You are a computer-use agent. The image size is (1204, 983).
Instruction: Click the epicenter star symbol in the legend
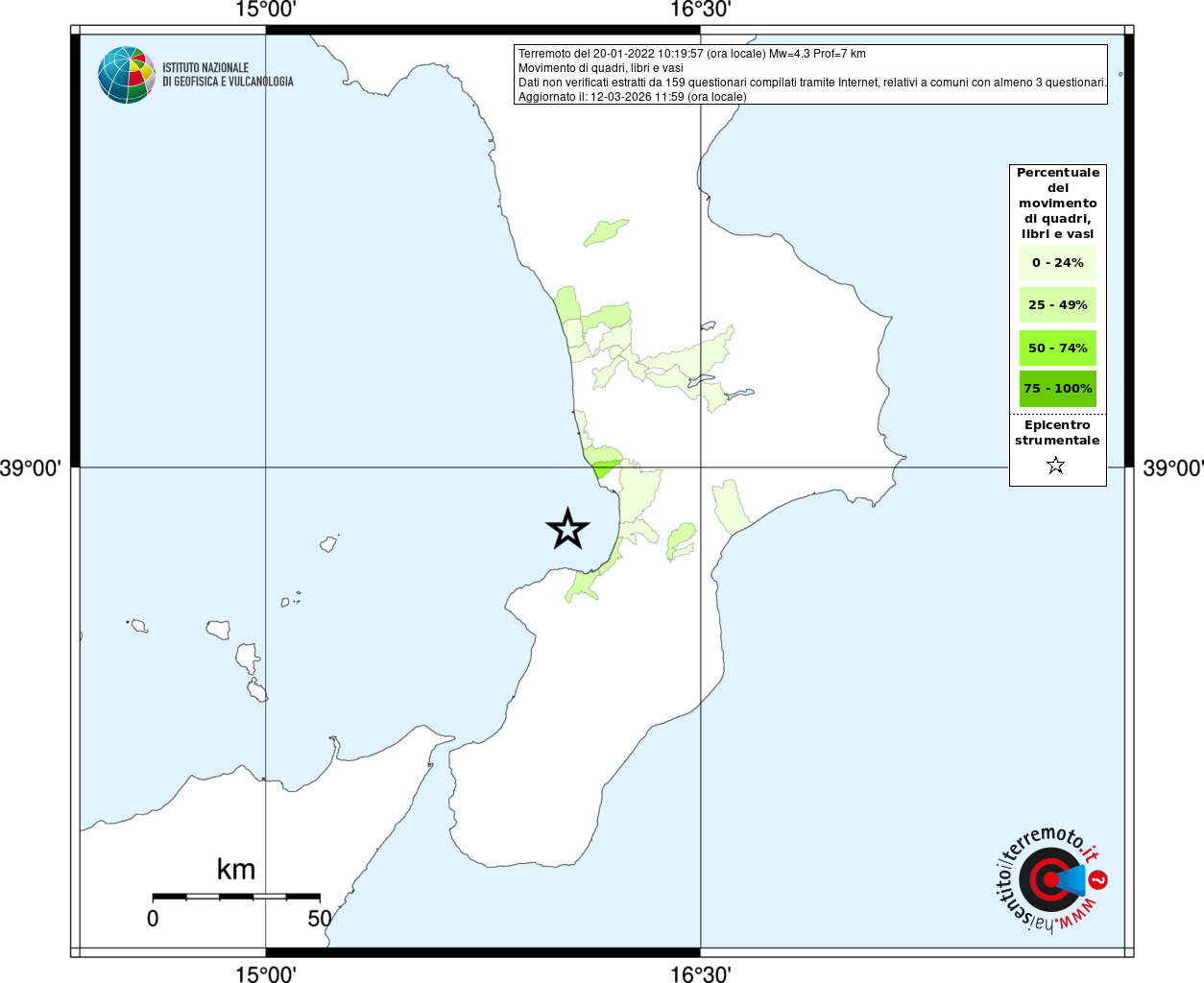1056,466
